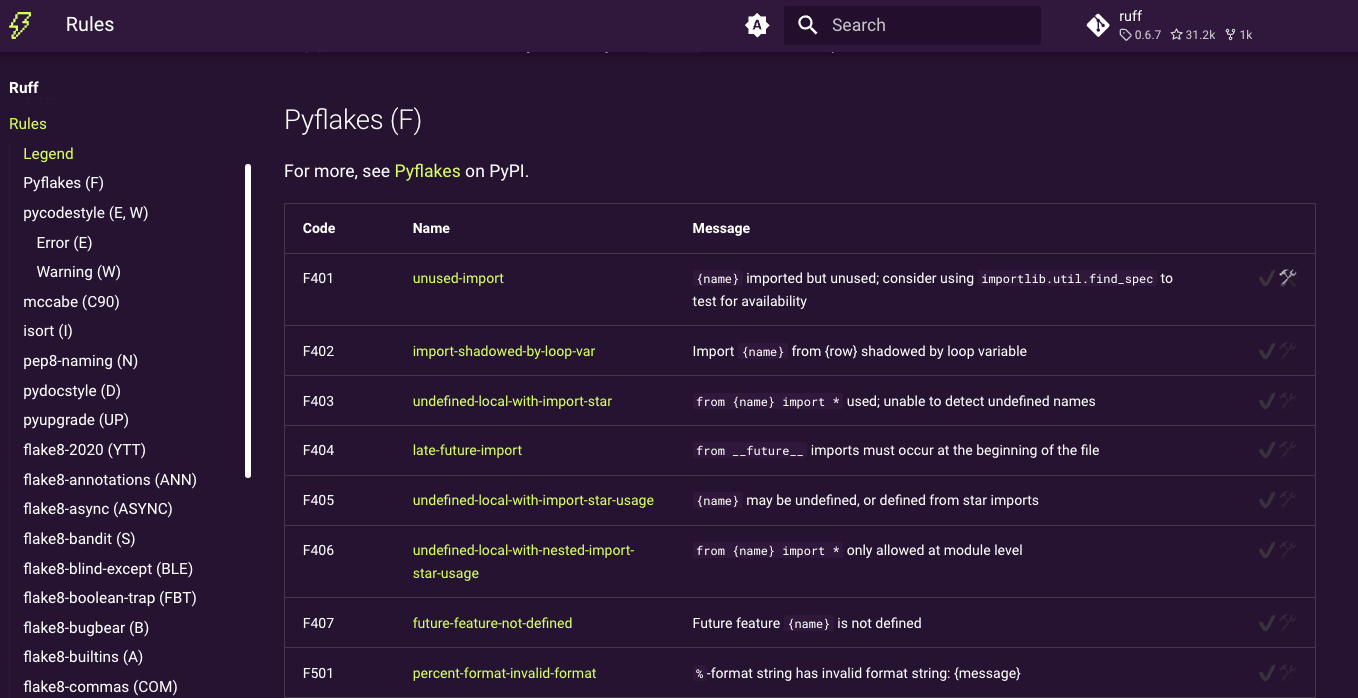This screenshot has width=1358, height=698.
Task: Select Rules in the sidebar
Action: pyautogui.click(x=28, y=124)
